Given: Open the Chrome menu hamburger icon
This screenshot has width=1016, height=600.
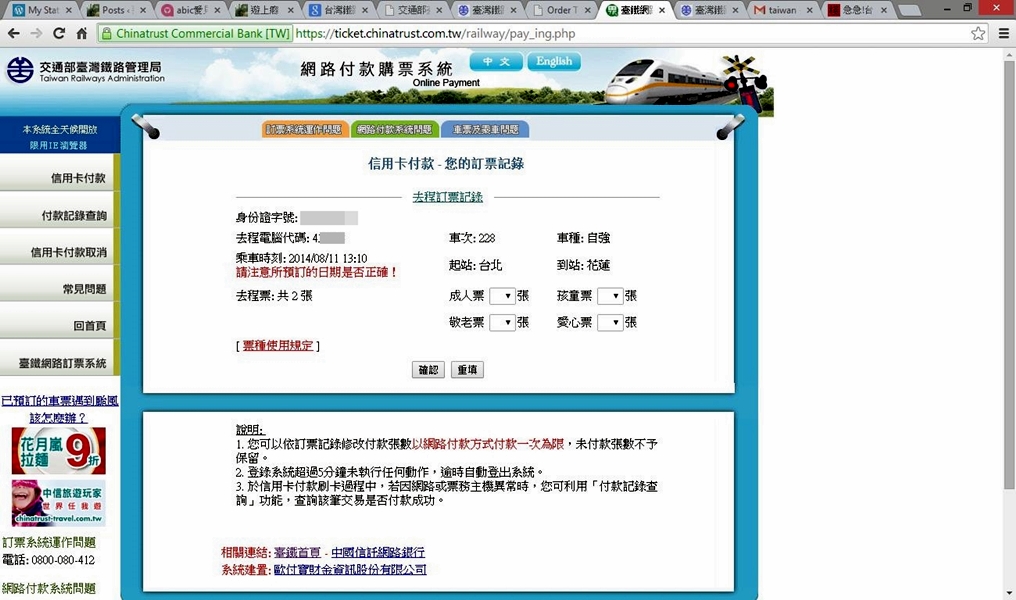Looking at the screenshot, I should [1003, 33].
